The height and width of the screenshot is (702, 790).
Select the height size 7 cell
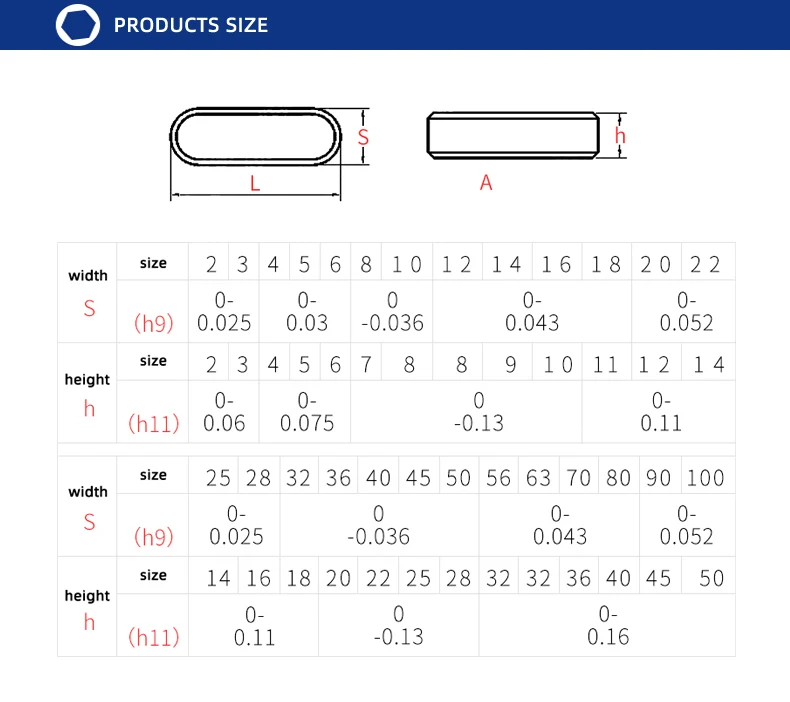click(366, 362)
